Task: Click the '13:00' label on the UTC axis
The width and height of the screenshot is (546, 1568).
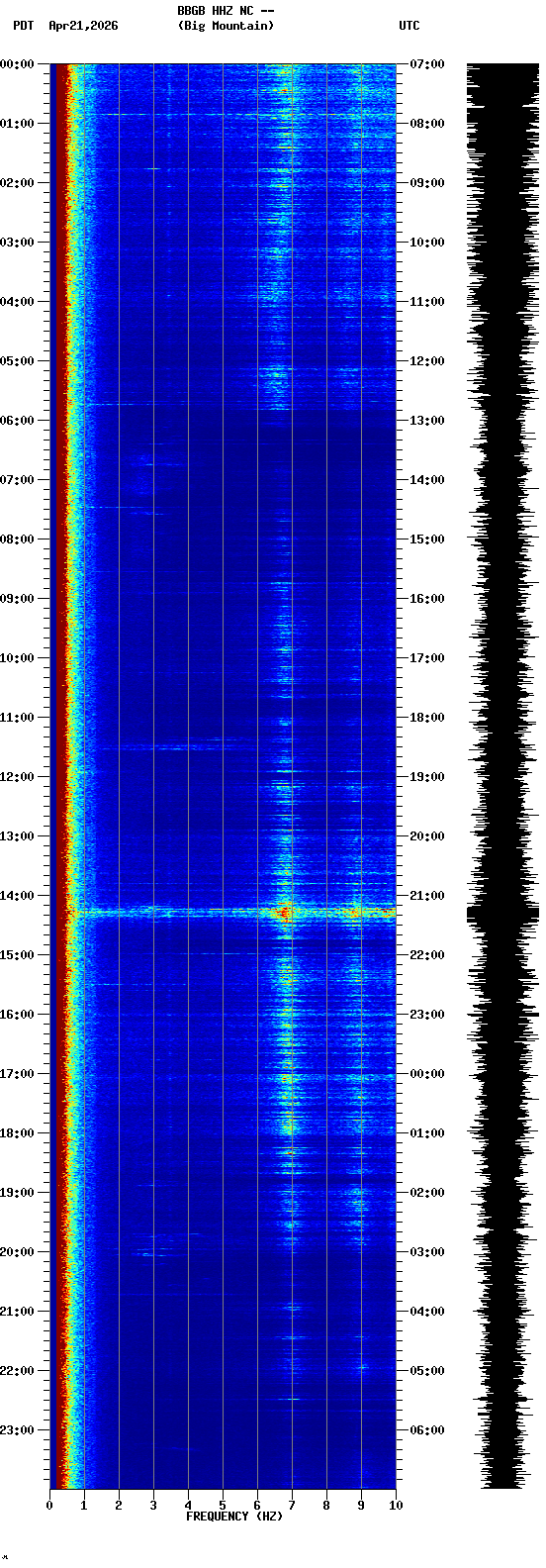Action: tap(426, 421)
